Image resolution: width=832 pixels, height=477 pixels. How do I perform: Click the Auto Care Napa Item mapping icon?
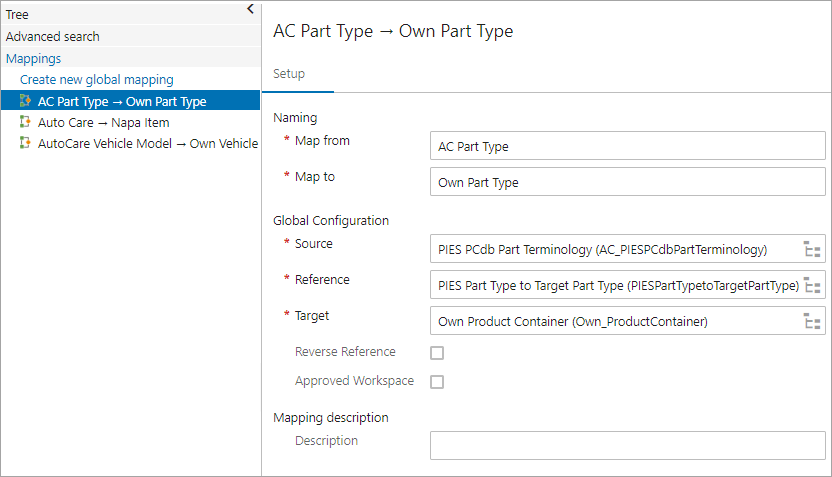[25, 122]
